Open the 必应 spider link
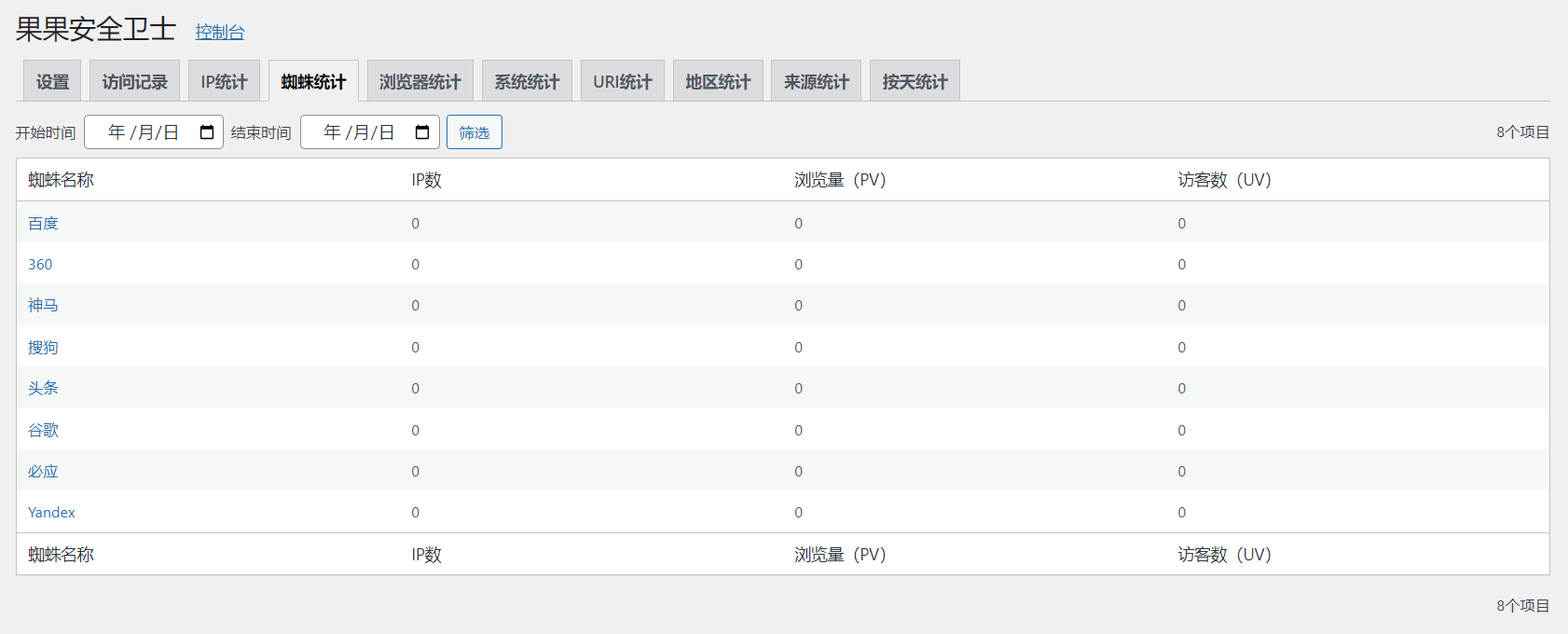This screenshot has height=634, width=1568. pos(43,471)
